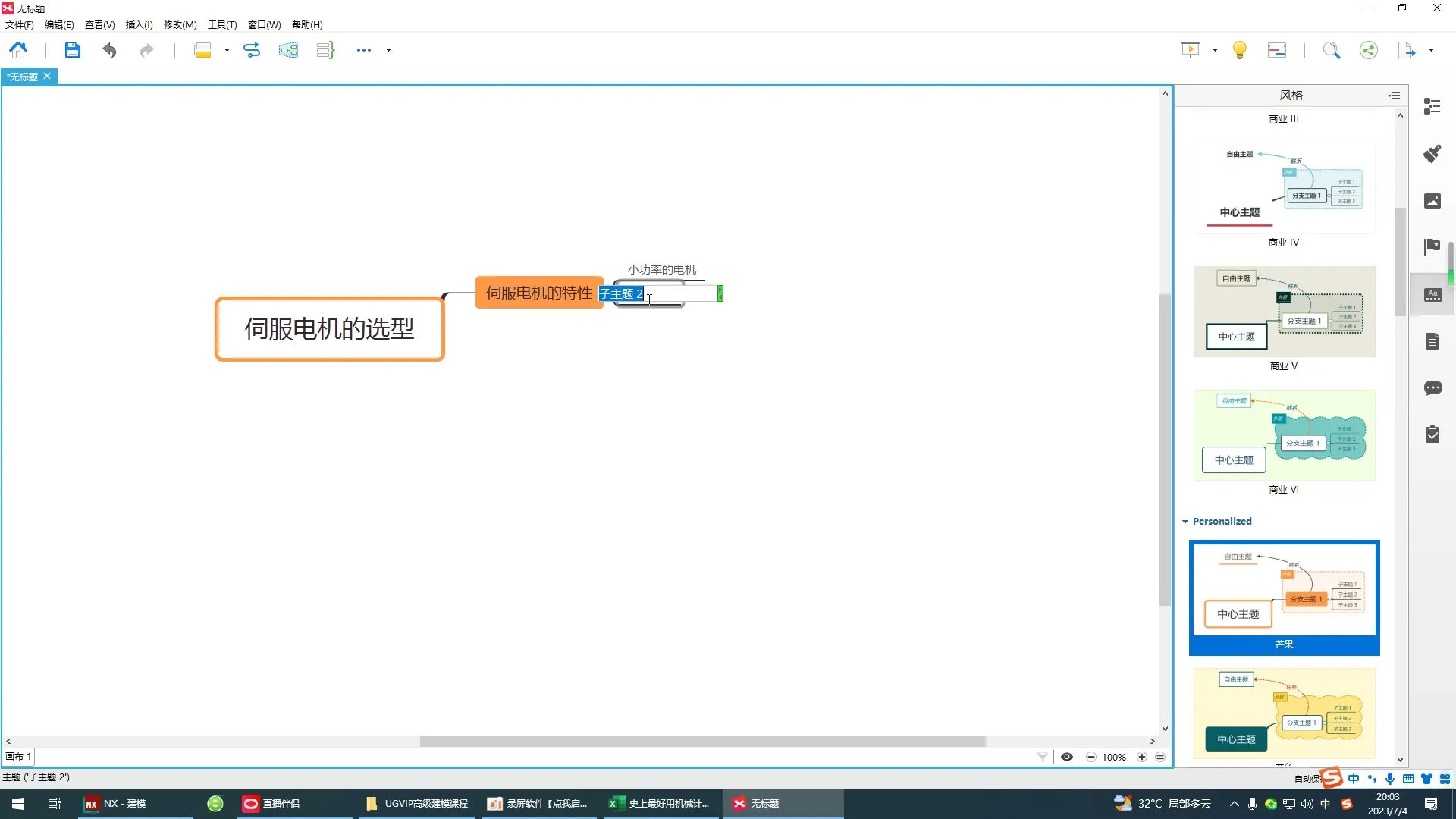Open the paintbrush format panel icon
The image size is (1456, 819).
tap(1432, 154)
